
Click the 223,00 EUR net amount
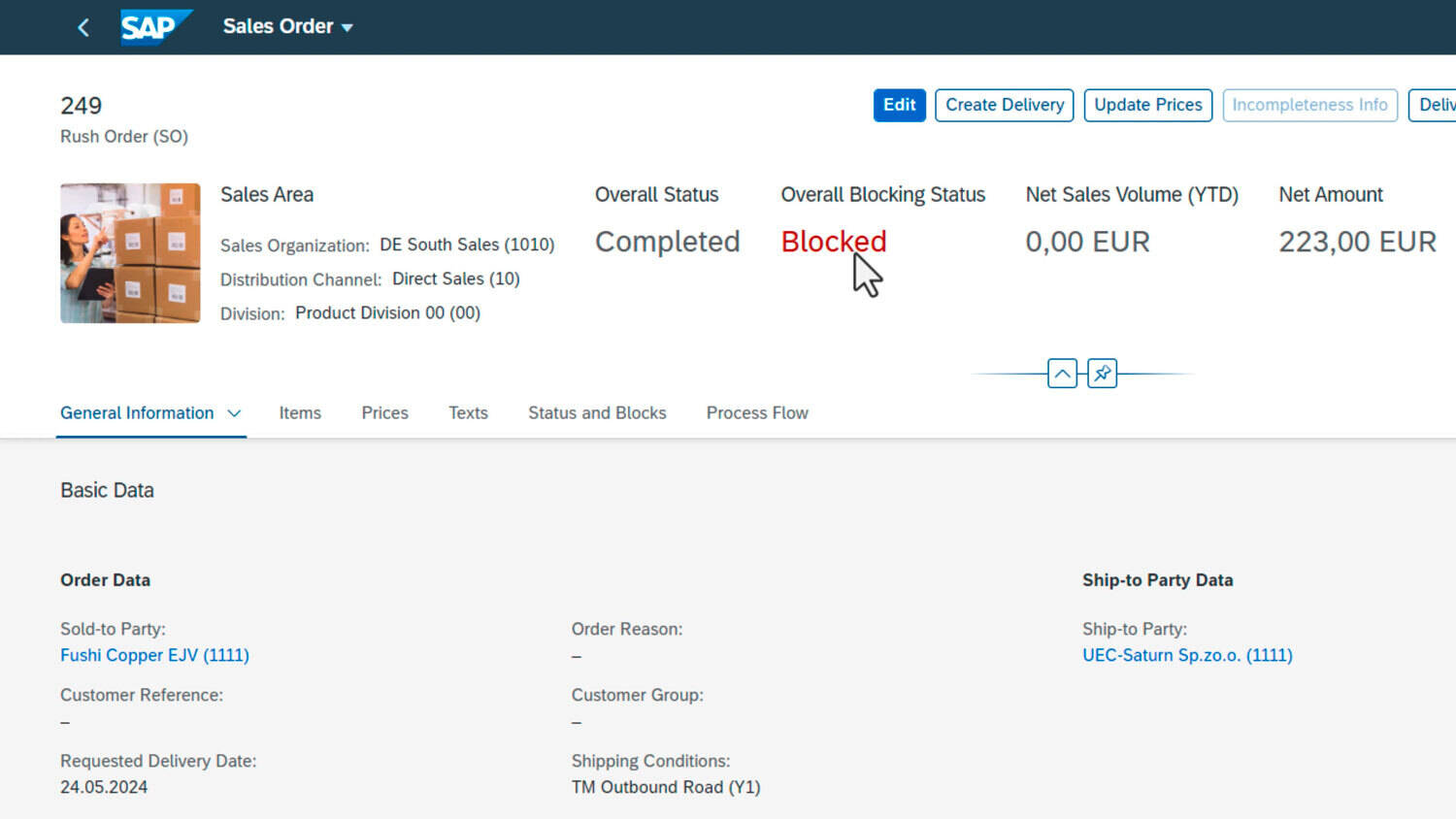(x=1357, y=242)
